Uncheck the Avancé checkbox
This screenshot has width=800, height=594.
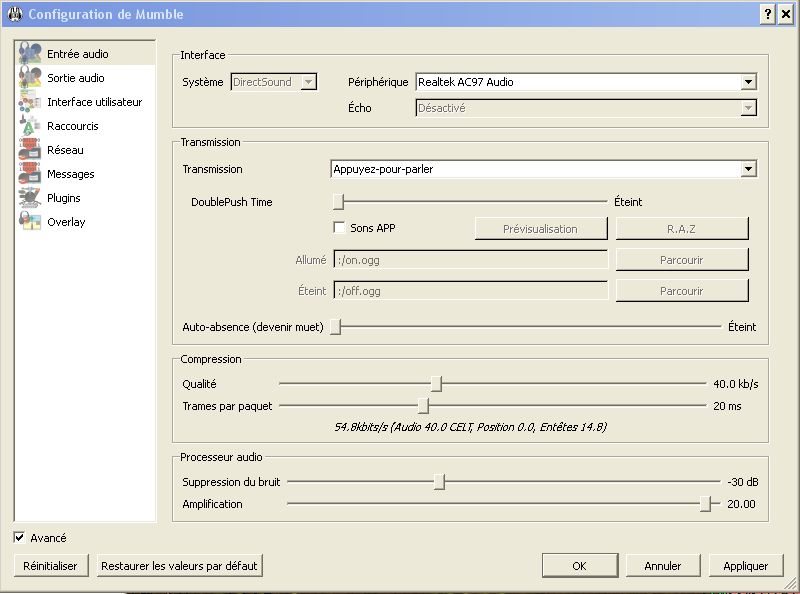point(19,537)
